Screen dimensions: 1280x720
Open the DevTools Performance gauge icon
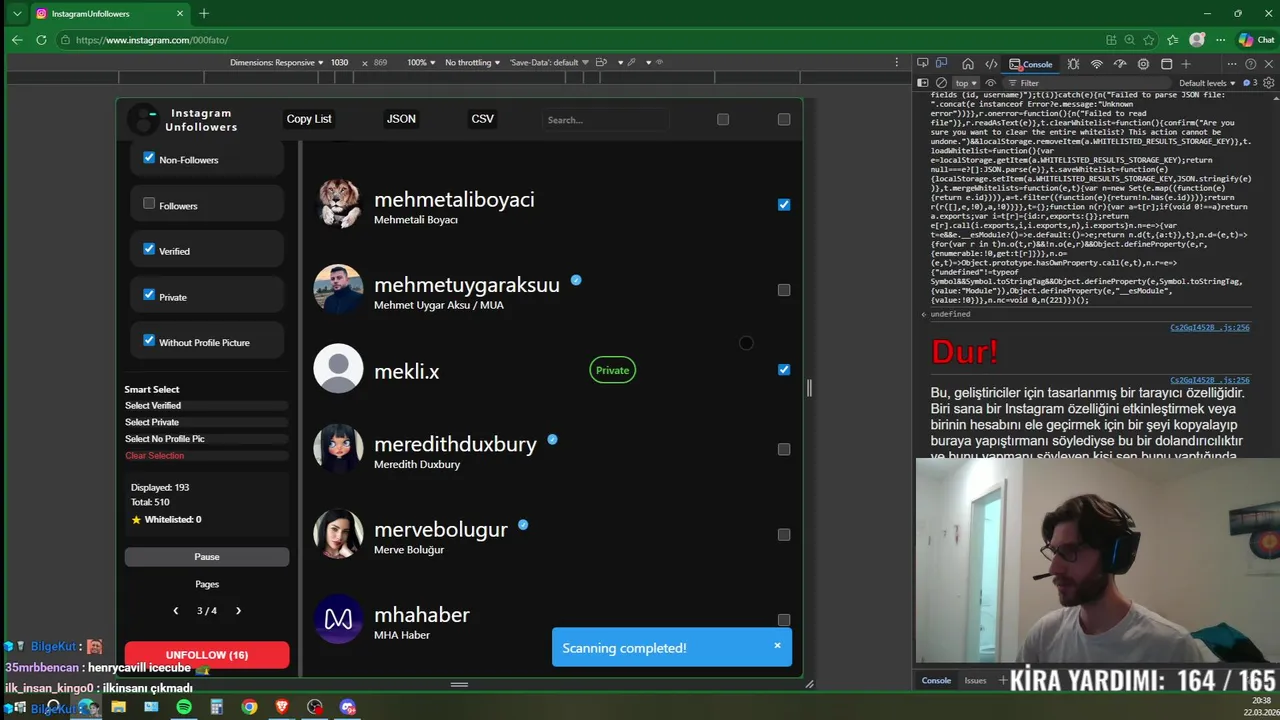pyautogui.click(x=1119, y=64)
